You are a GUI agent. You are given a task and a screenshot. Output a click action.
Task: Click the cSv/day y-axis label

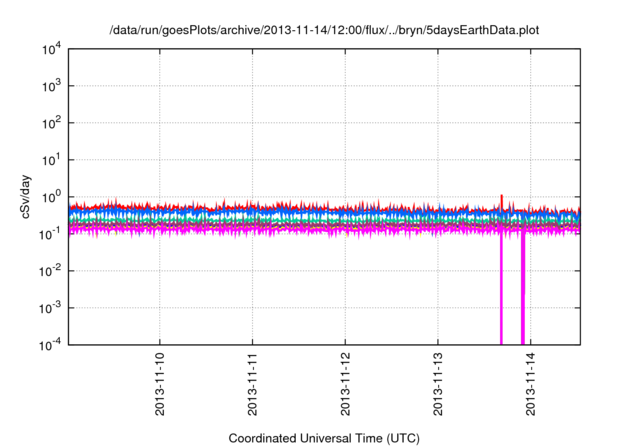pos(25,197)
